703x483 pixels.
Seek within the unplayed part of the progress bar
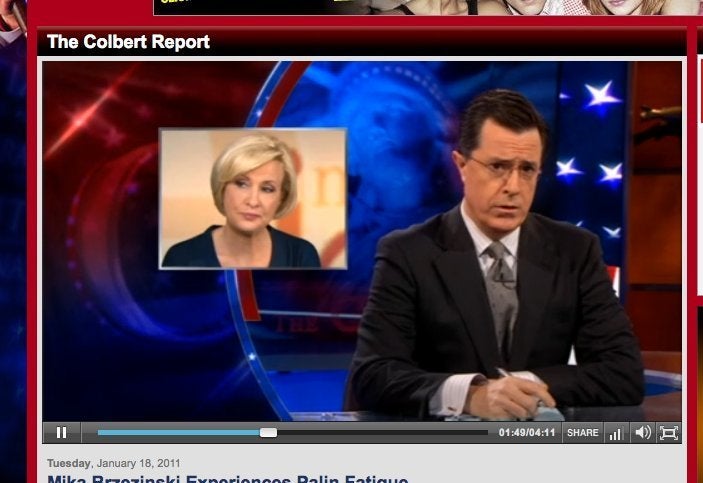(382, 432)
